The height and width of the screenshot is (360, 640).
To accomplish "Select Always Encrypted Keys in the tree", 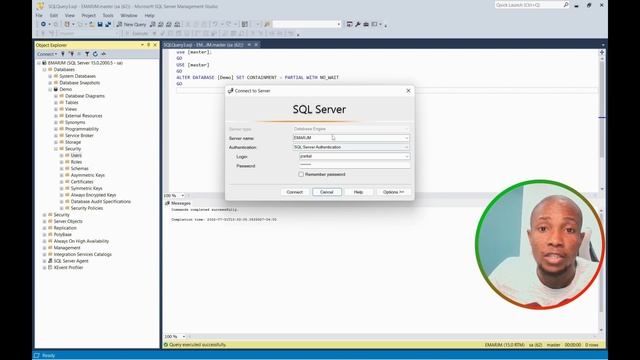I will [93, 195].
